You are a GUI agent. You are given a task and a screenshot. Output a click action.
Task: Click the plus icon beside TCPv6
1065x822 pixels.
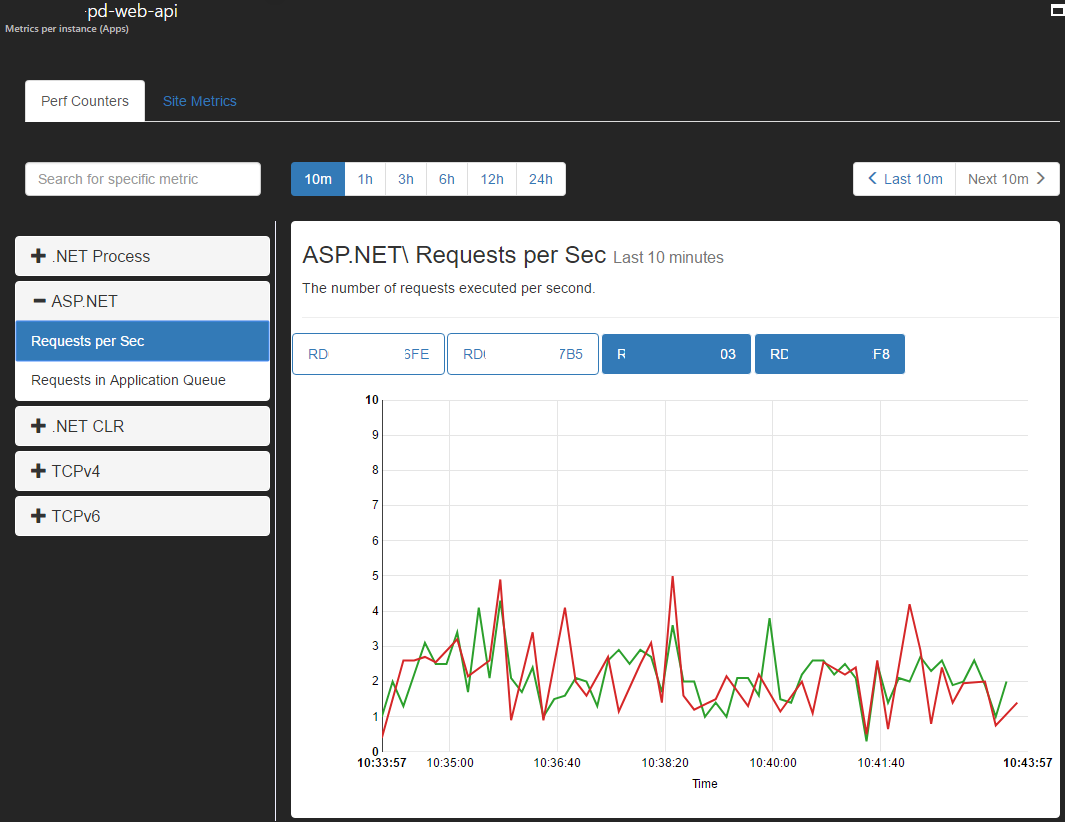tap(39, 516)
